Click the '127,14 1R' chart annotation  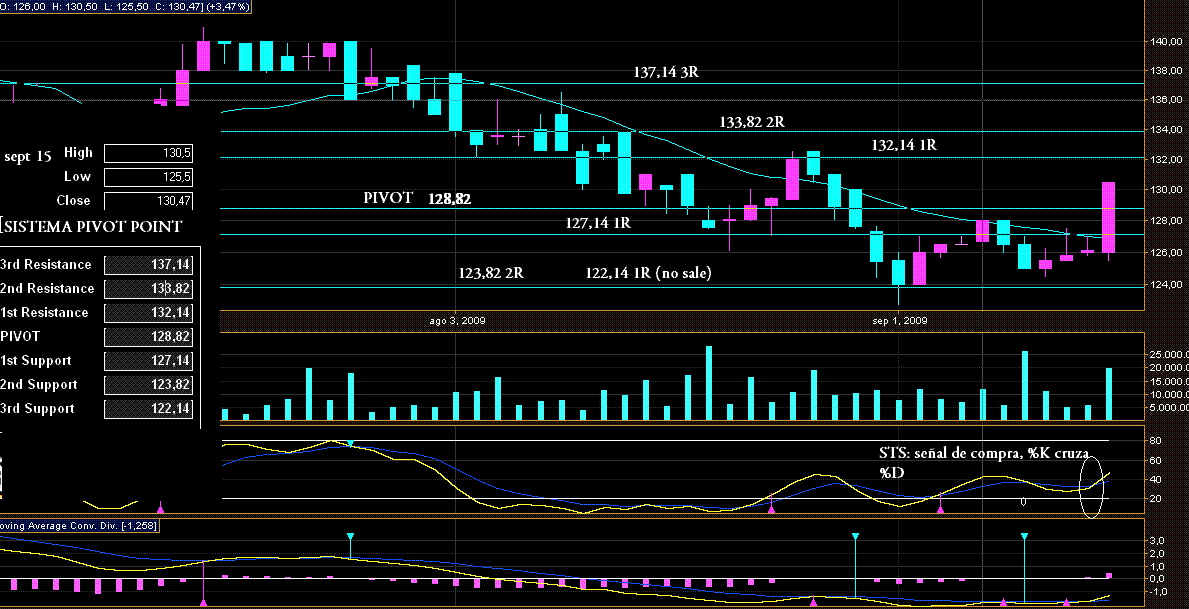pos(598,223)
